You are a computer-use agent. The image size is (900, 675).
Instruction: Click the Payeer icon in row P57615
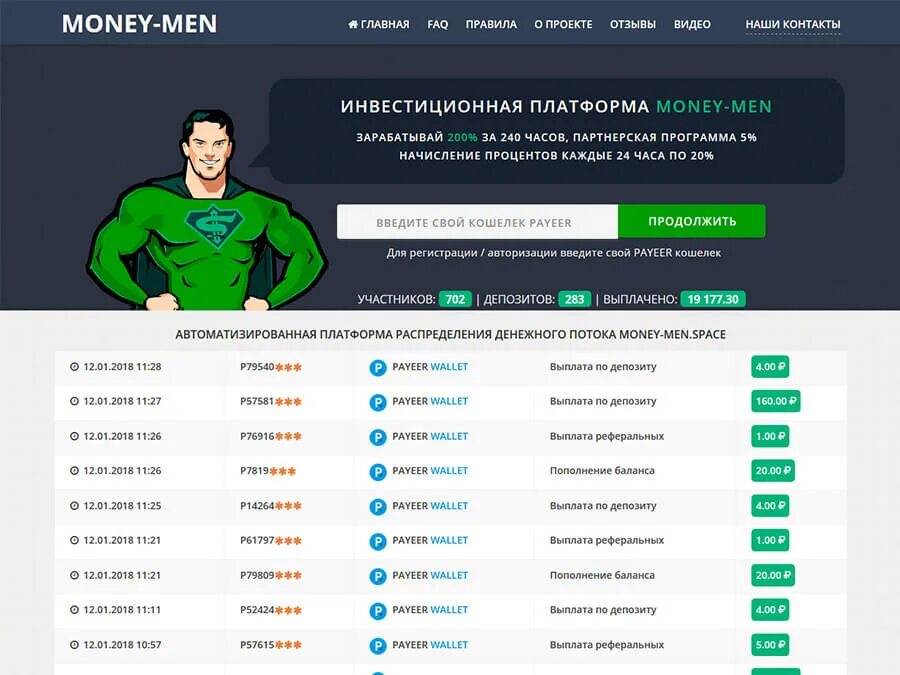click(x=378, y=646)
